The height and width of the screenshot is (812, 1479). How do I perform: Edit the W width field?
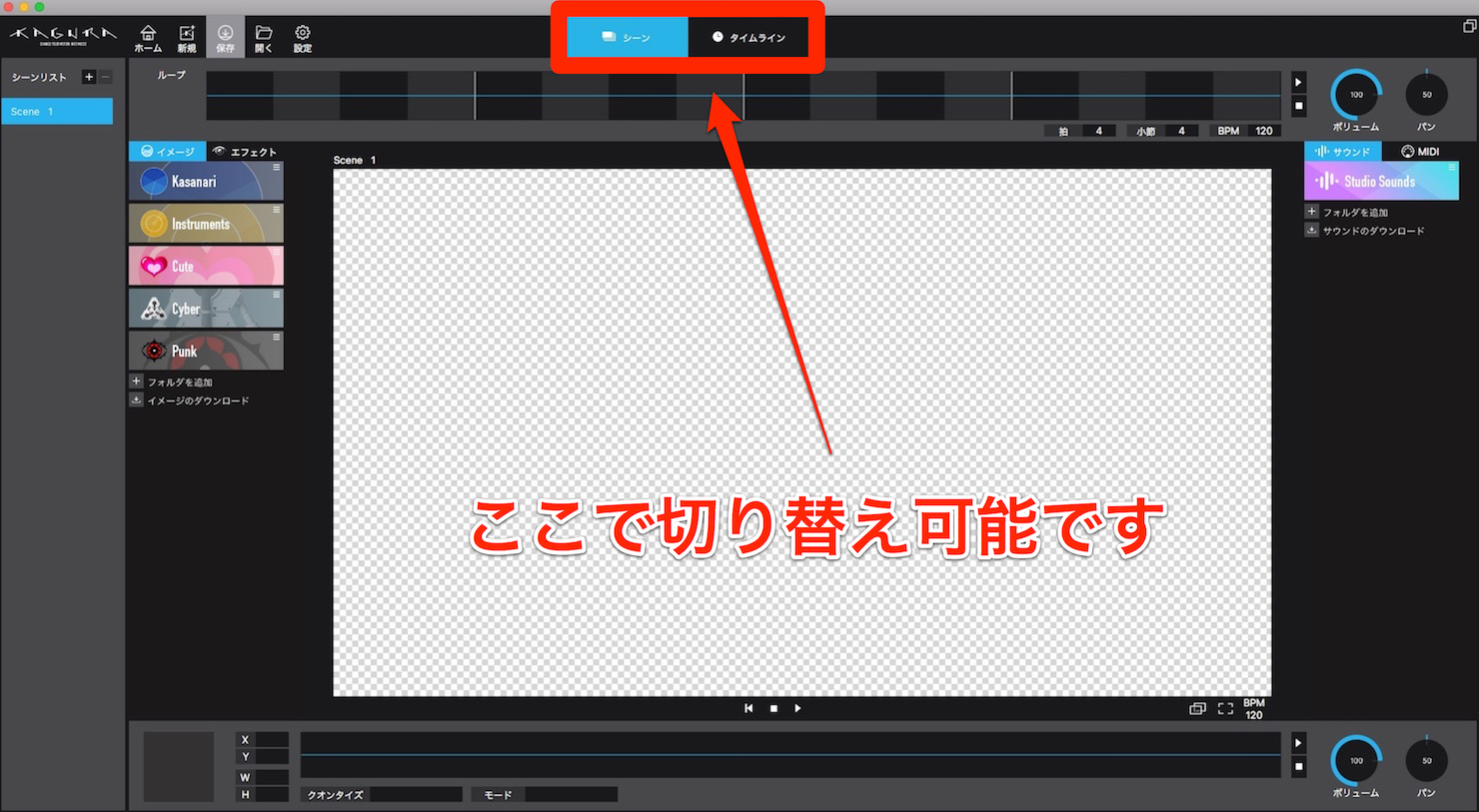(272, 777)
